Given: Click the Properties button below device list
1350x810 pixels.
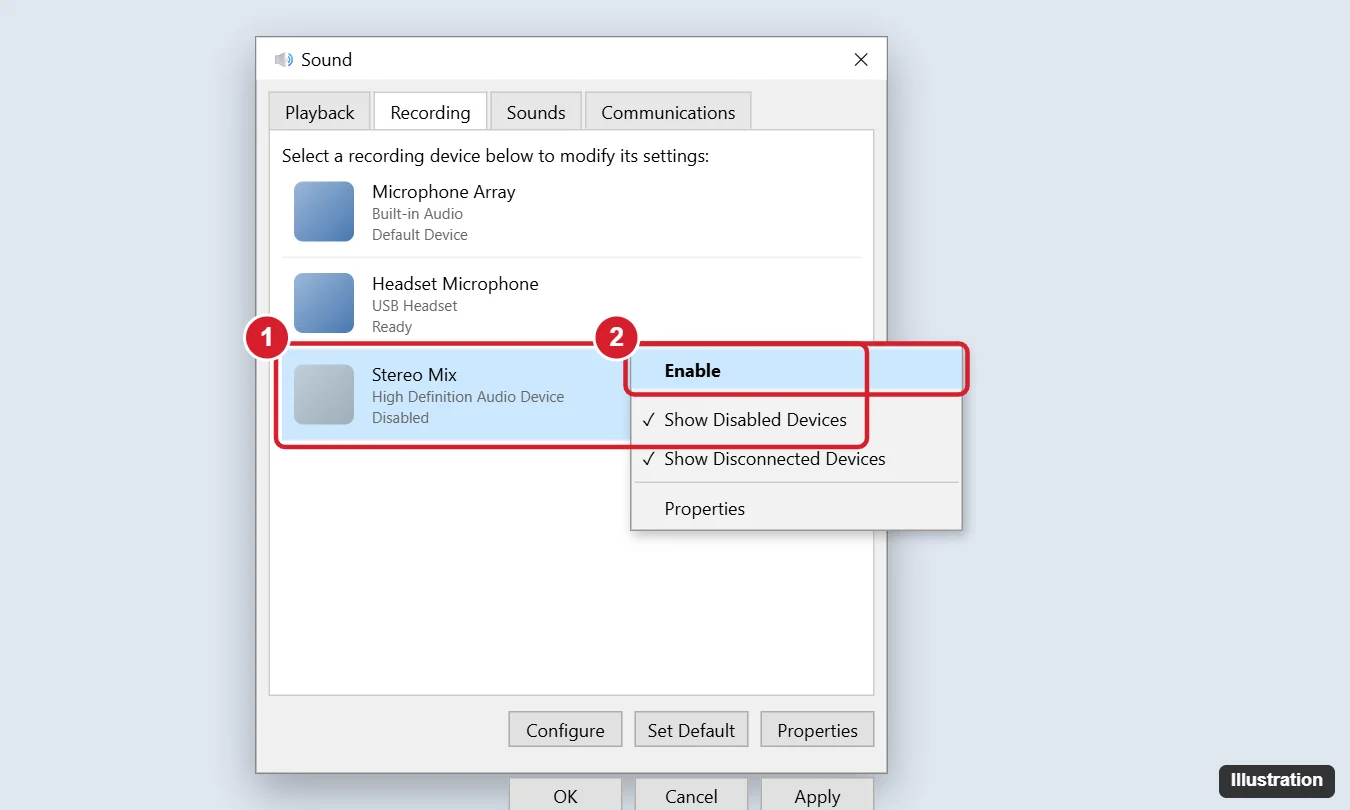Looking at the screenshot, I should point(817,730).
